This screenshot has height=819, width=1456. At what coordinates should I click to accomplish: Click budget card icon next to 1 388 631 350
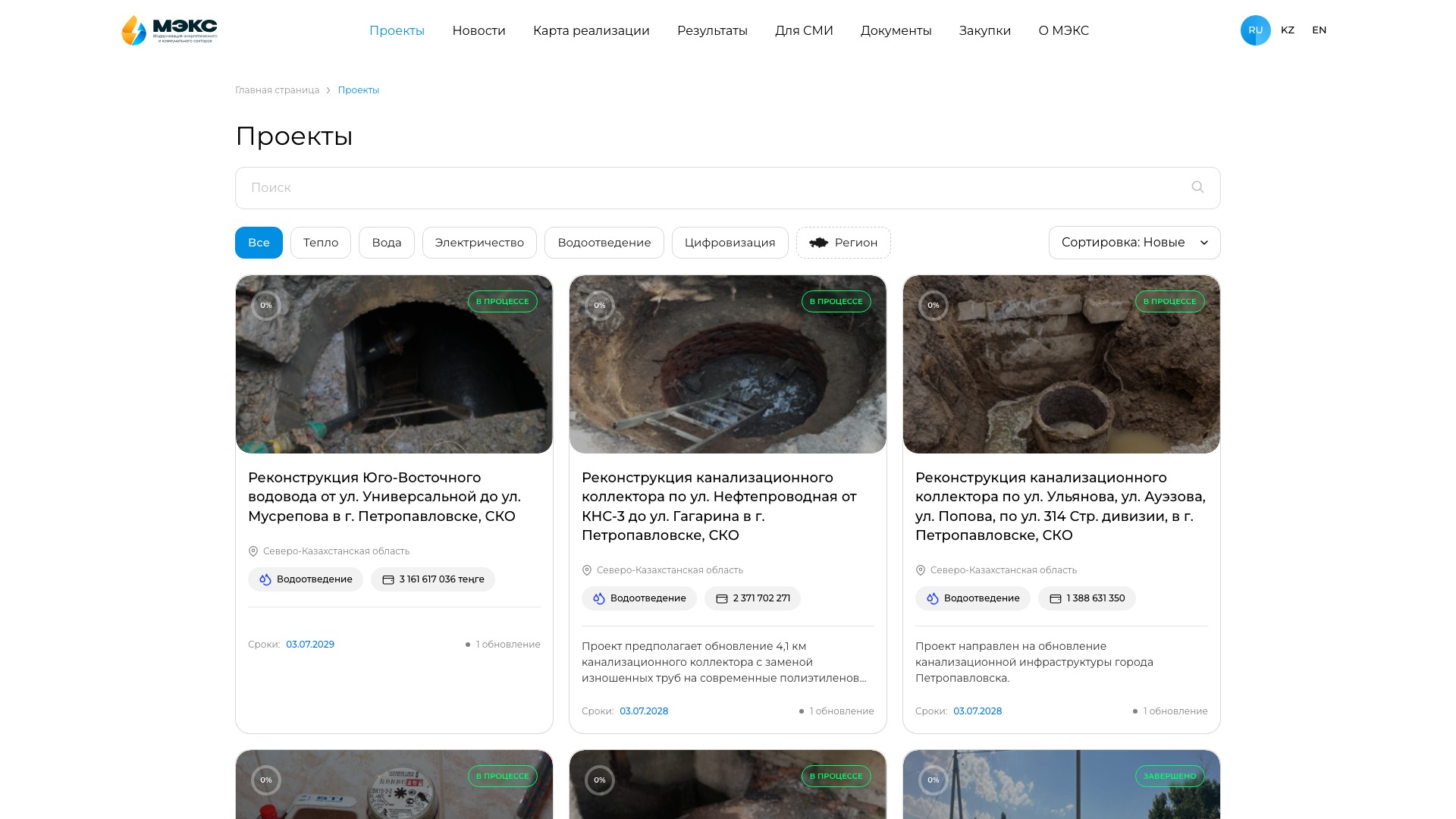coord(1056,598)
